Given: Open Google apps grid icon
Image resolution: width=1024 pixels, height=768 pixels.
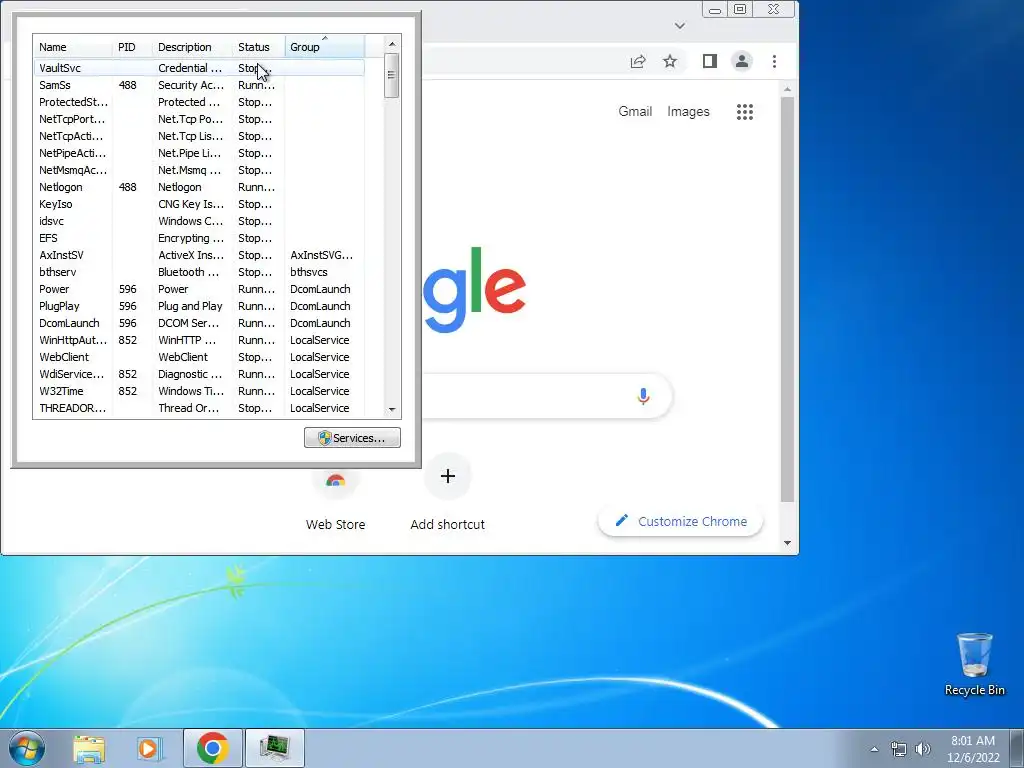Looking at the screenshot, I should 744,112.
